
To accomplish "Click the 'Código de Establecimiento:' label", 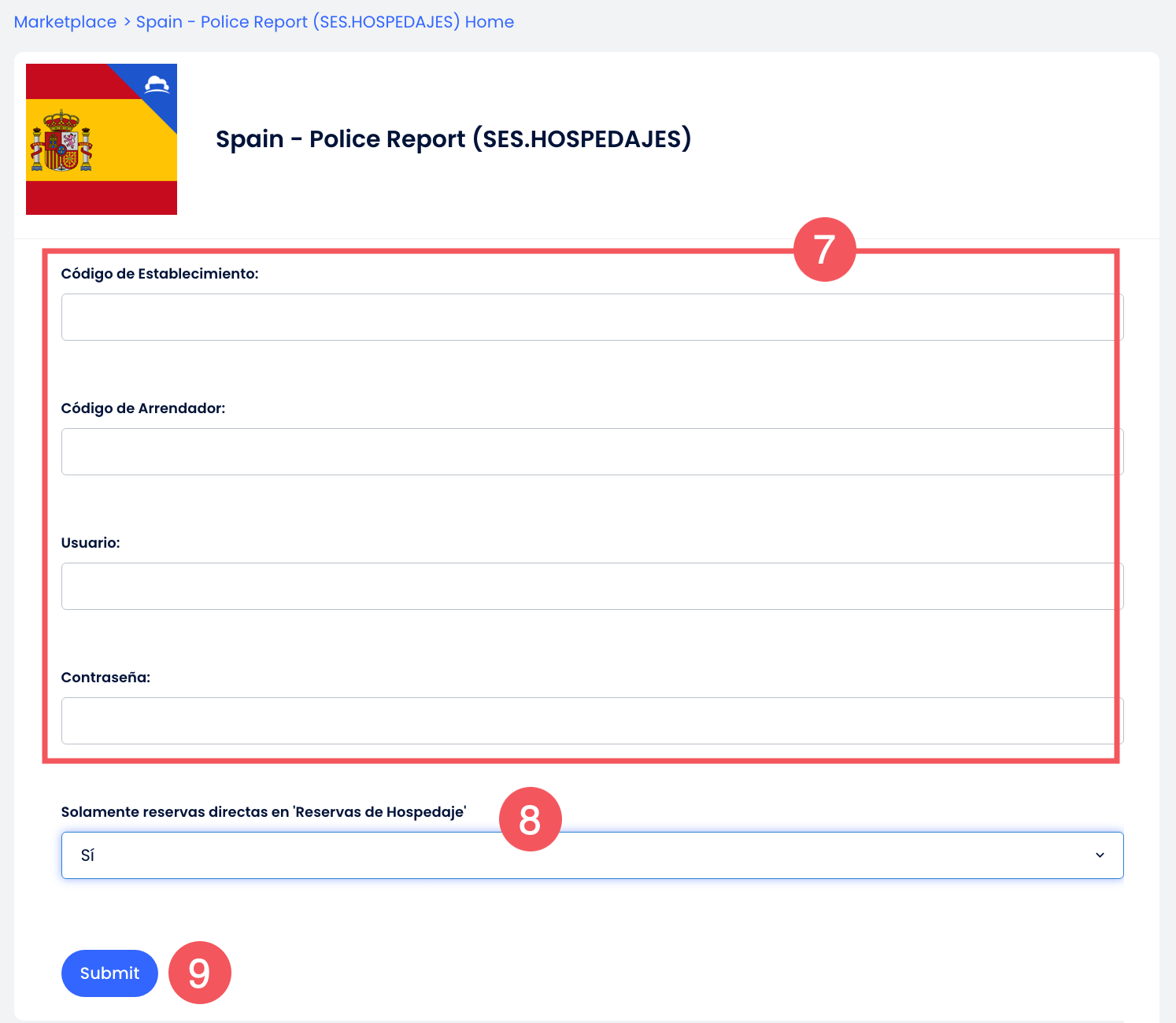I will tap(160, 274).
